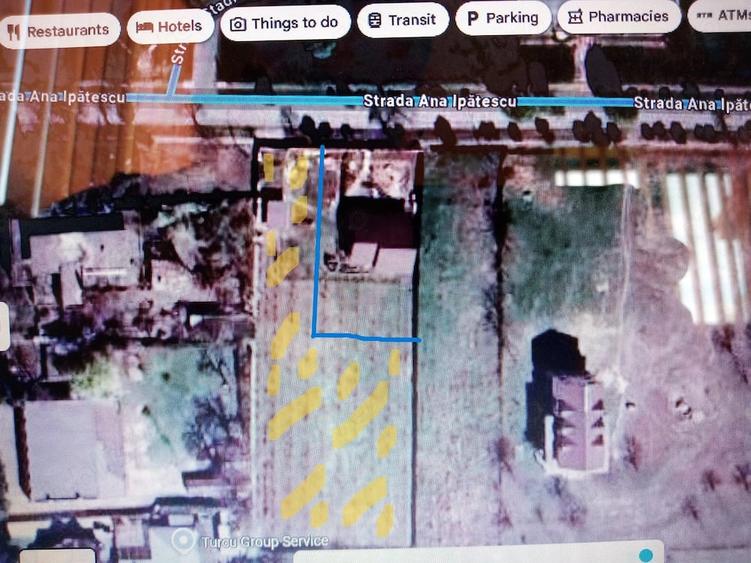The image size is (751, 563).
Task: Select center Strada Ana Ipătescu street label
Action: coord(440,101)
